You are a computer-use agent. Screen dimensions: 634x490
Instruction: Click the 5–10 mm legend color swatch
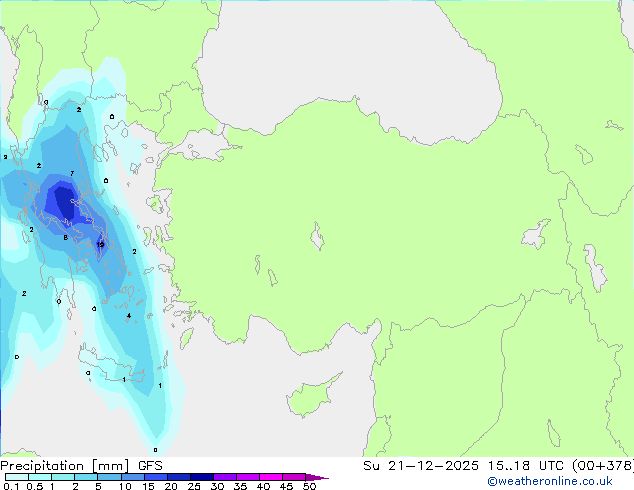click(109, 477)
